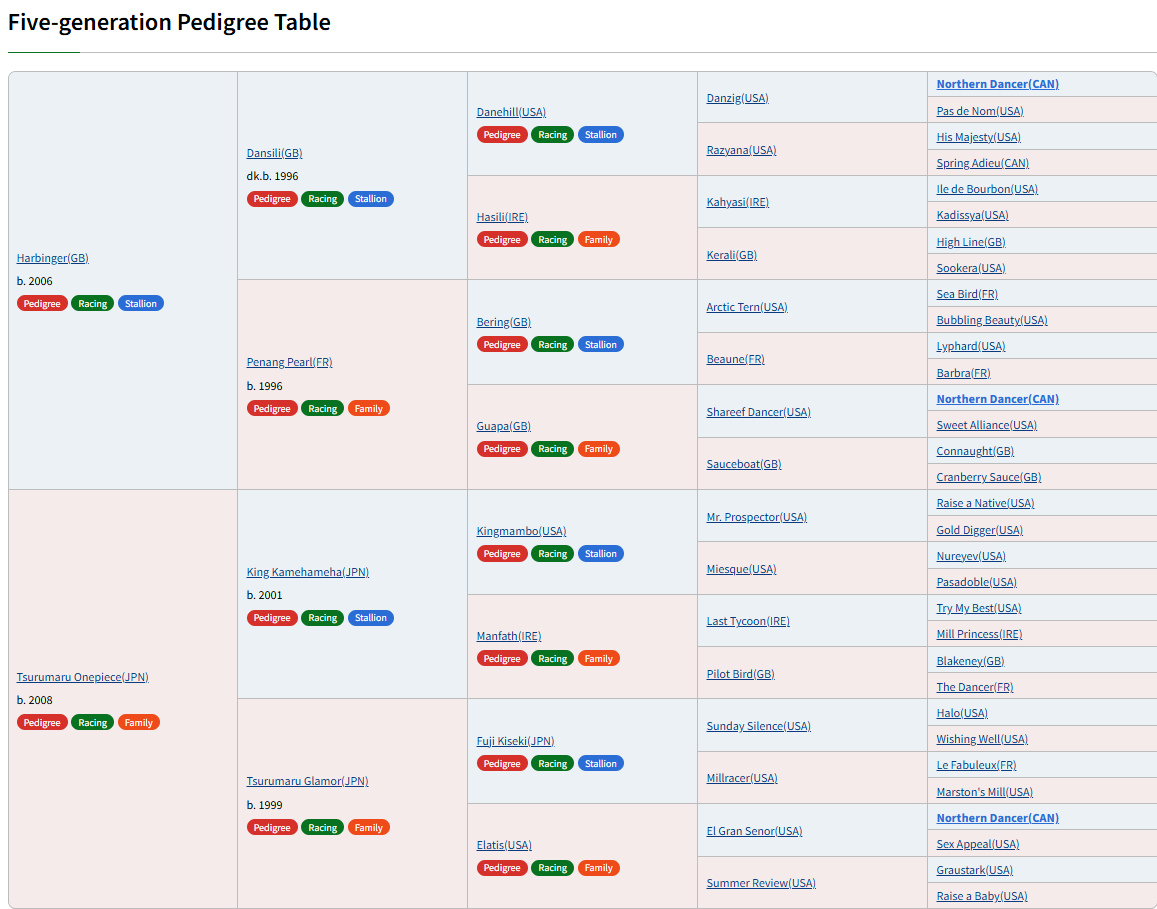Screen dimensions: 1157x909
Task: Click Danehill's Stallion badge
Action: [x=601, y=134]
